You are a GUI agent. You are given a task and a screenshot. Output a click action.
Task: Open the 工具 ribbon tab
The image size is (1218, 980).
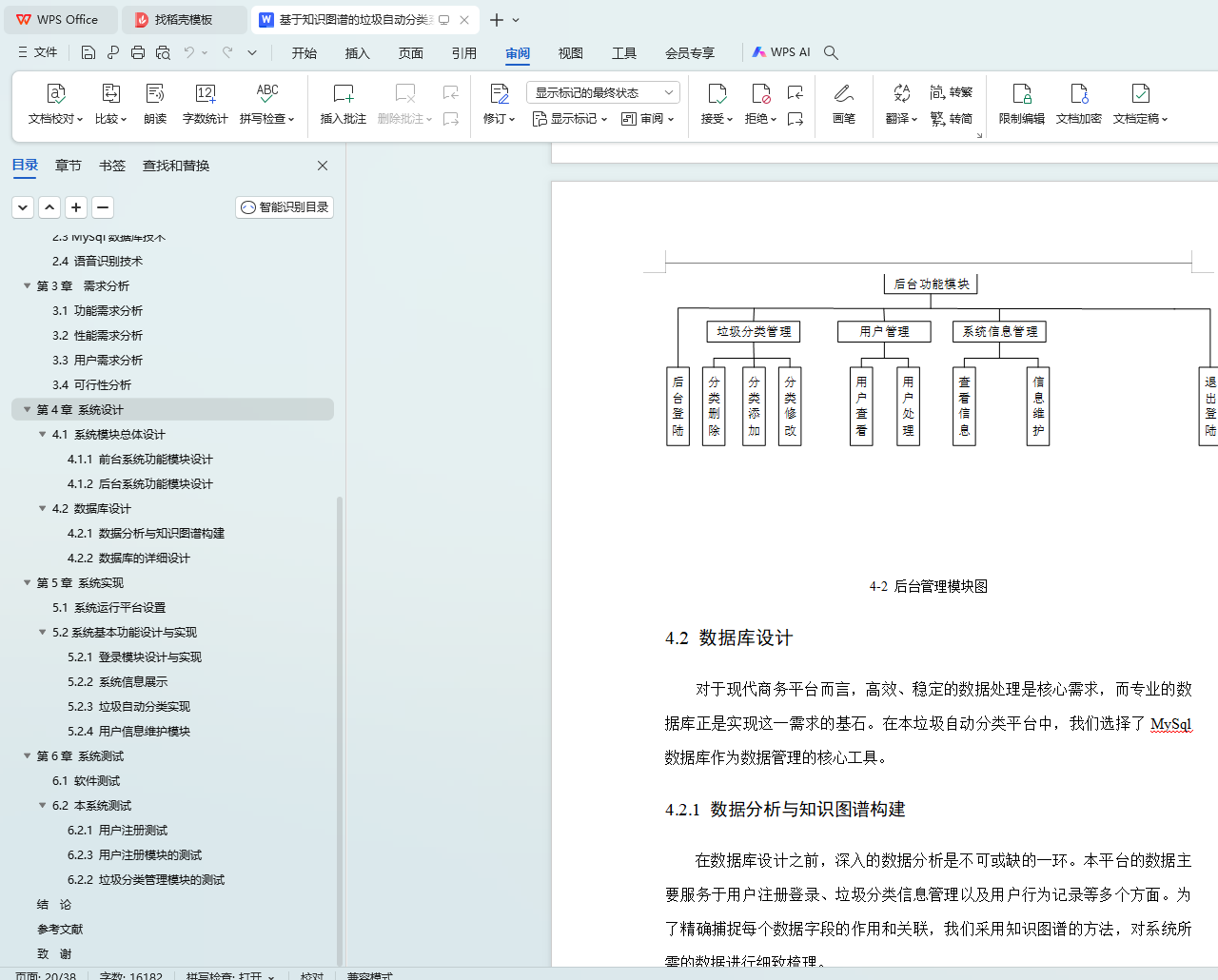[624, 53]
